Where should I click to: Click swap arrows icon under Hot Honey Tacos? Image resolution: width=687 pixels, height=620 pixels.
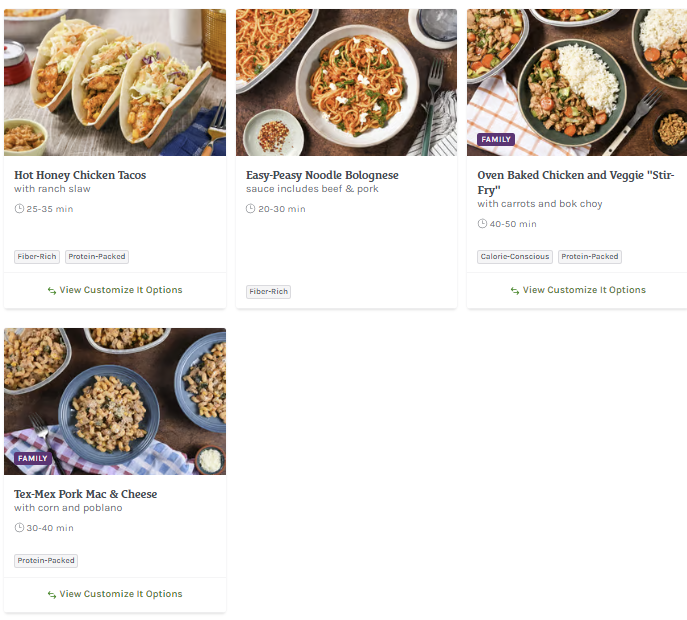[x=52, y=291]
